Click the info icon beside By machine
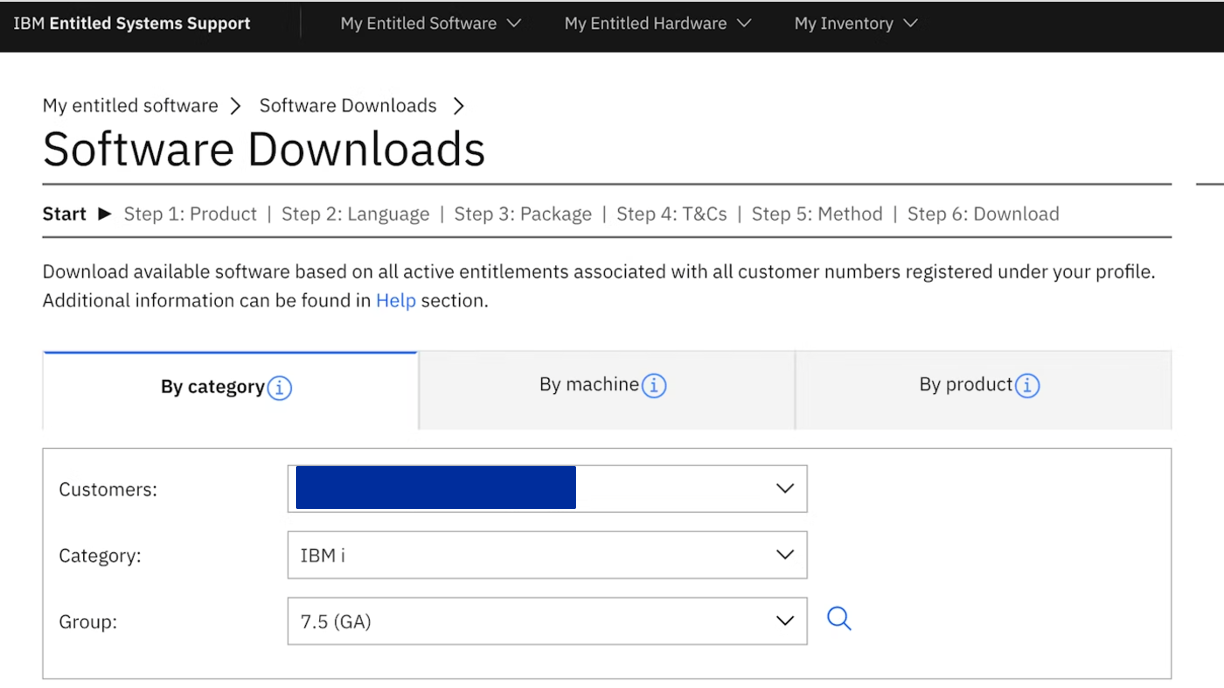The height and width of the screenshot is (688, 1224). pyautogui.click(x=657, y=384)
